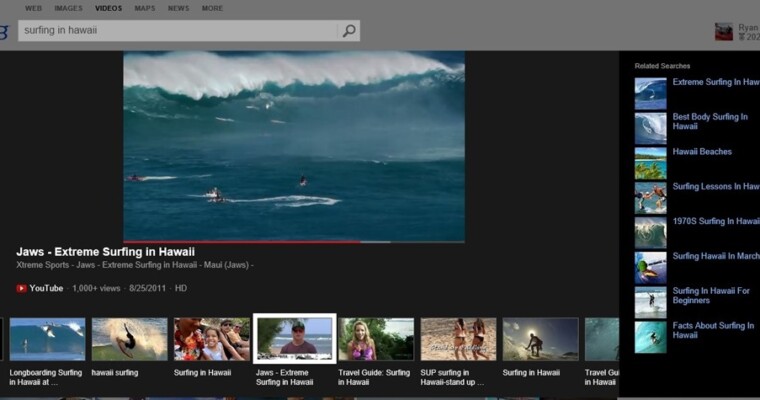760x400 pixels.
Task: Click Extreme Surfing In Hawaii thumbnail image
Action: 650,94
